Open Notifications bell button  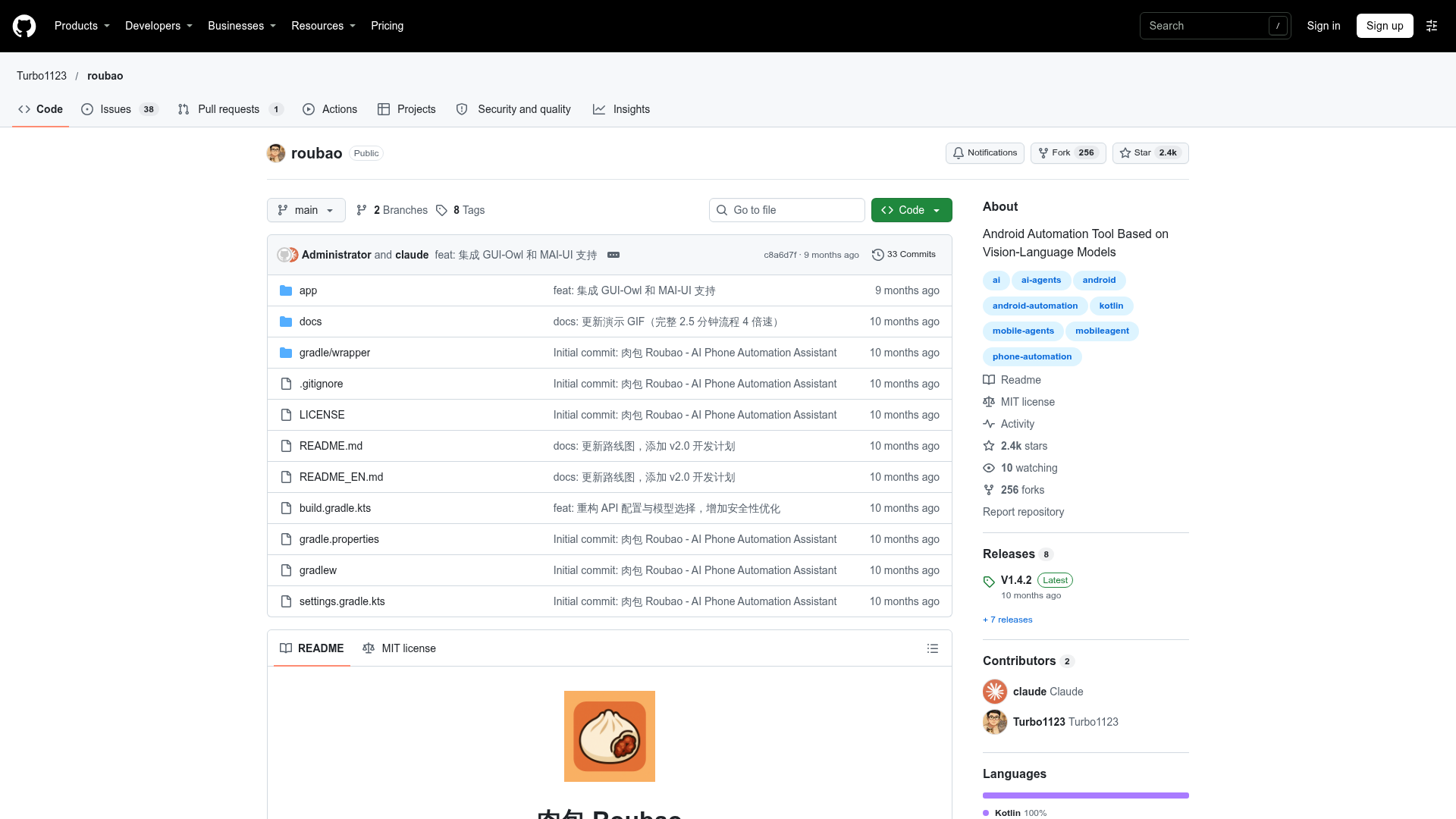click(x=984, y=153)
